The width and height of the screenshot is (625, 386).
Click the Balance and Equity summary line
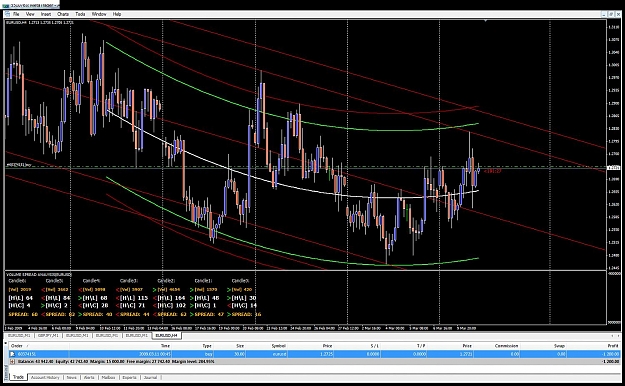116,361
